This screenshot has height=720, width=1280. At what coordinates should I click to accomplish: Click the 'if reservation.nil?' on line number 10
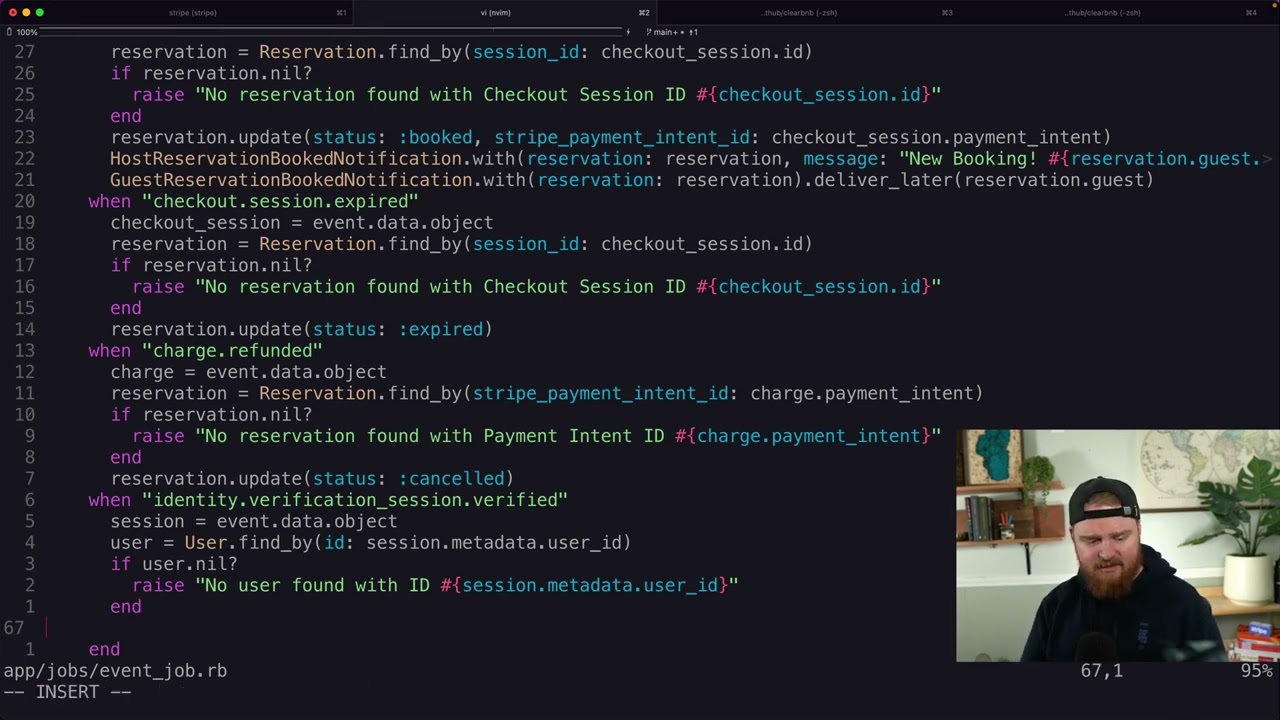coord(211,415)
